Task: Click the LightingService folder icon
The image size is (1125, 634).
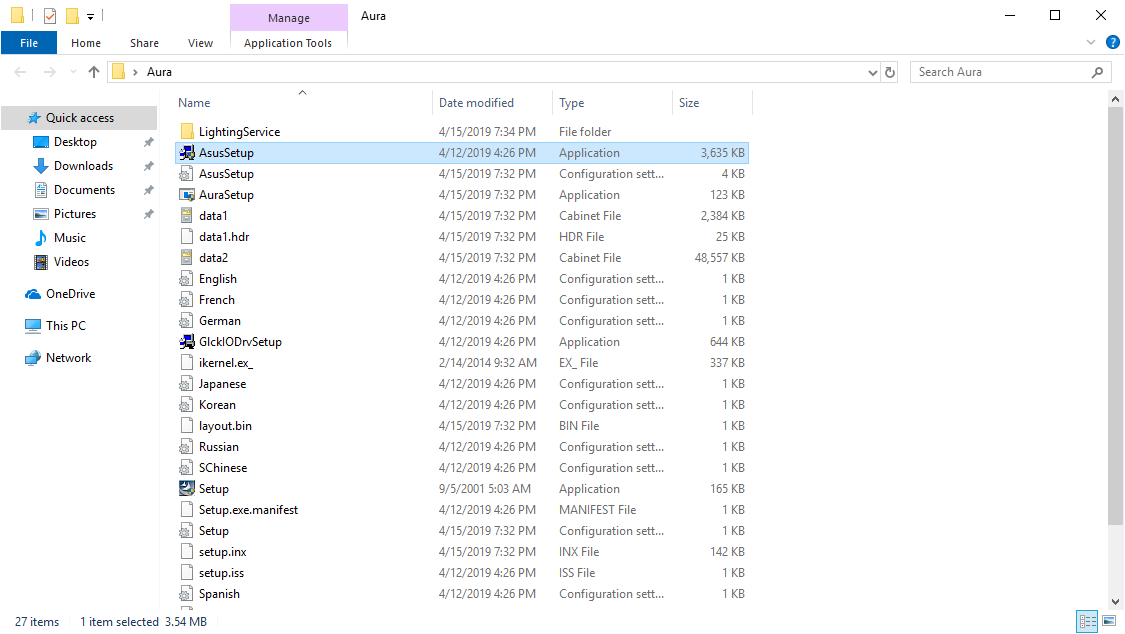Action: (x=187, y=131)
